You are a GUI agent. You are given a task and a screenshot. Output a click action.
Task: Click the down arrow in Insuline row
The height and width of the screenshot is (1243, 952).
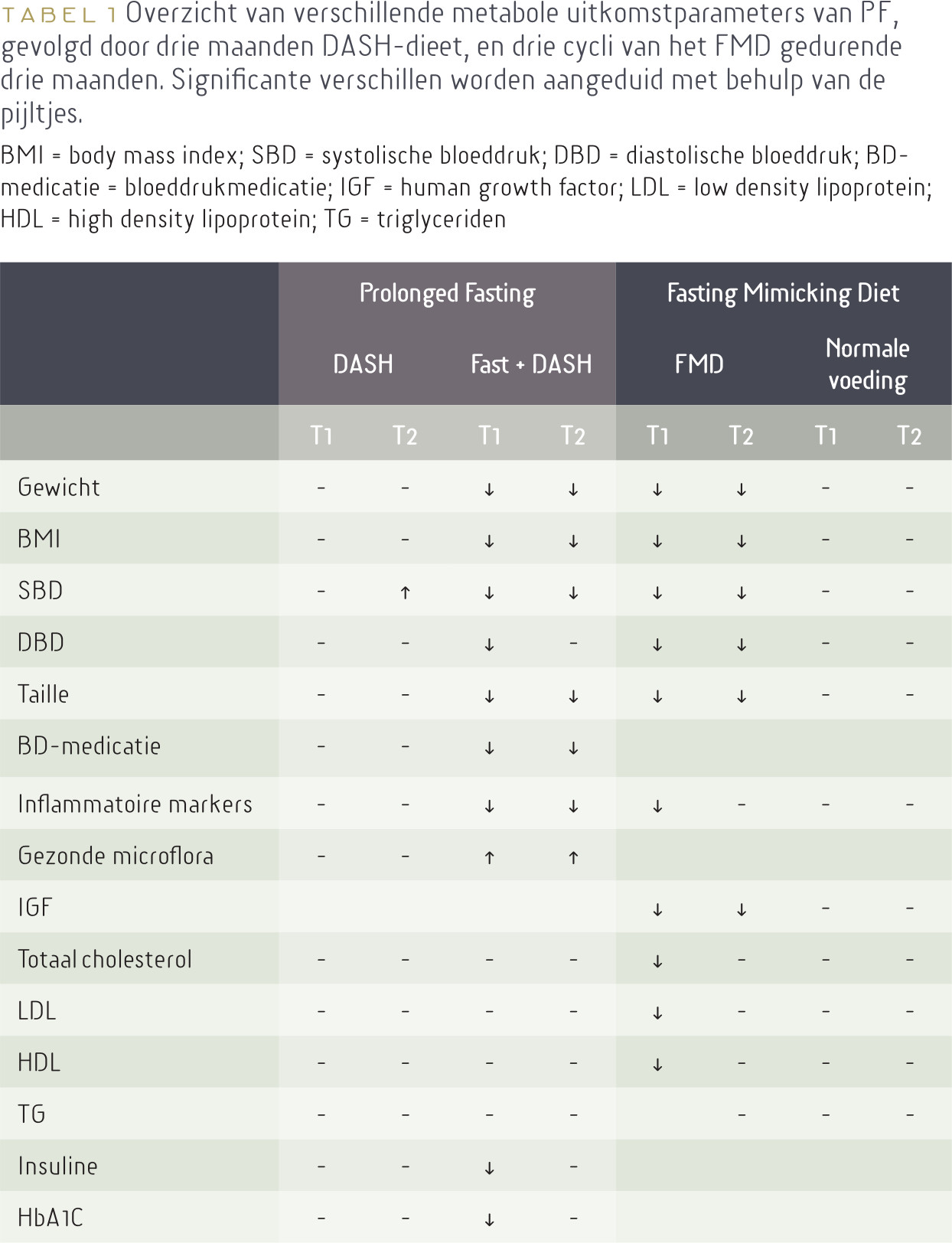pyautogui.click(x=489, y=1168)
